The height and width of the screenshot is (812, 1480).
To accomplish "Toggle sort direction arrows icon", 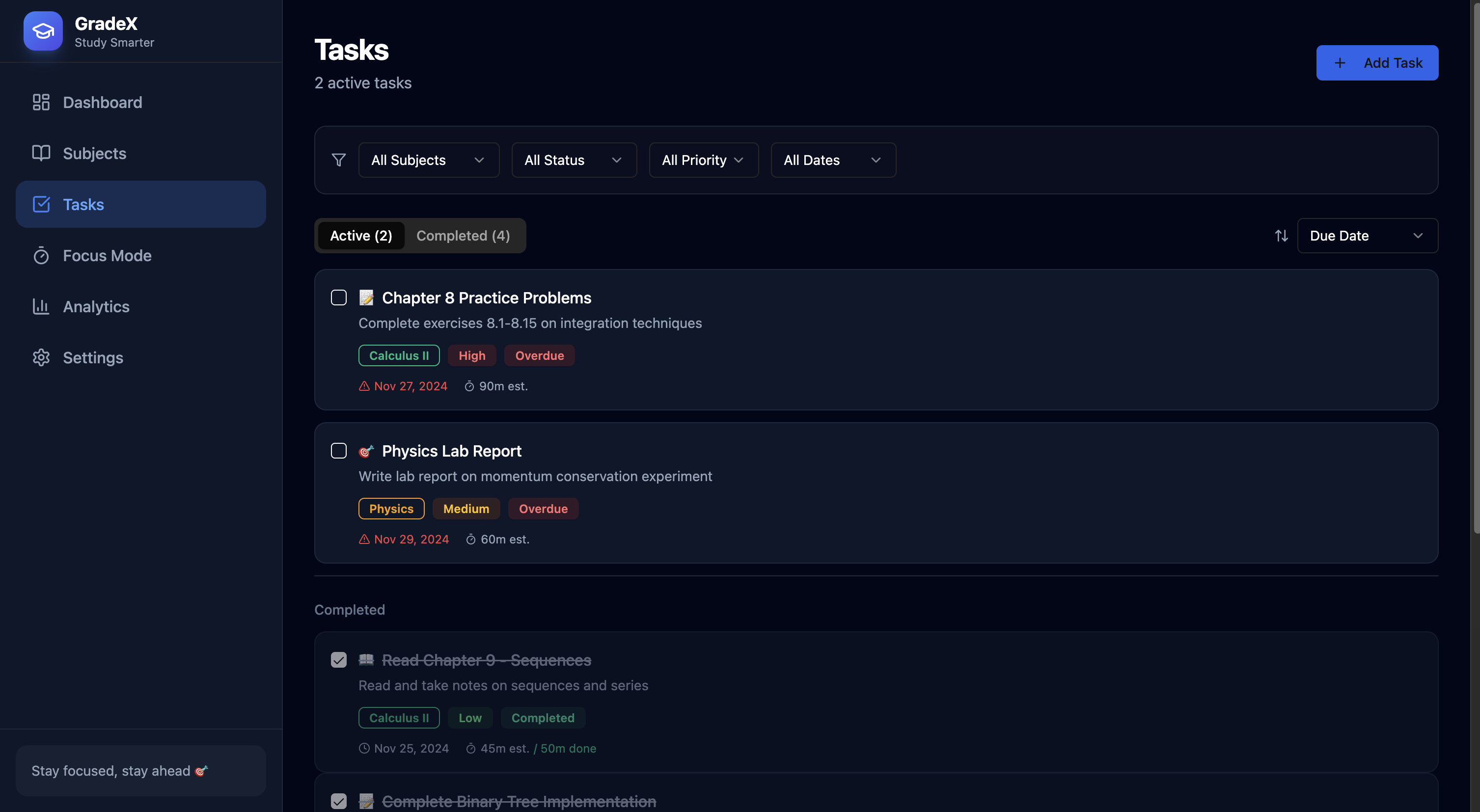I will [1281, 236].
